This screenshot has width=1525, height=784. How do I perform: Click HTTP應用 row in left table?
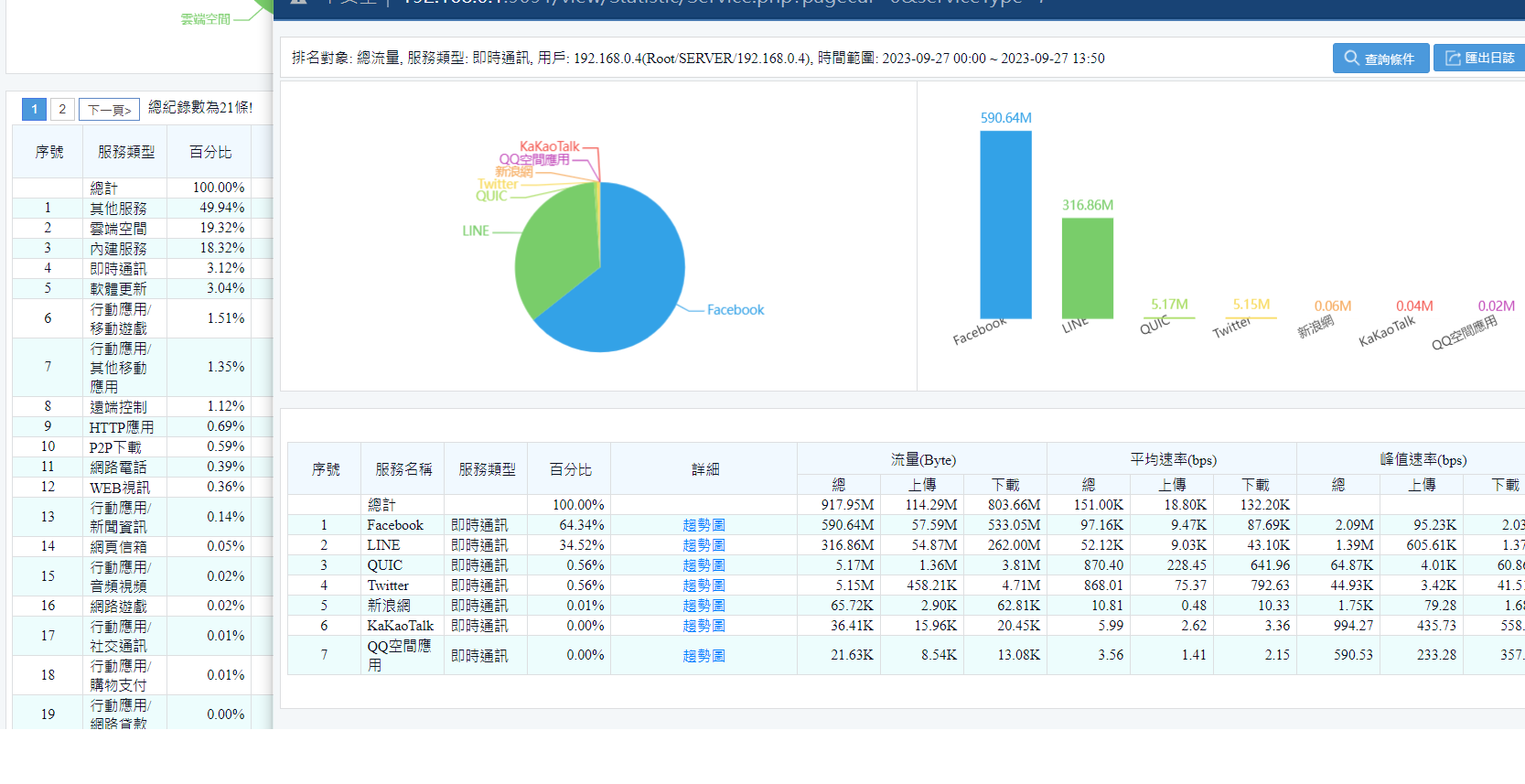coord(143,427)
